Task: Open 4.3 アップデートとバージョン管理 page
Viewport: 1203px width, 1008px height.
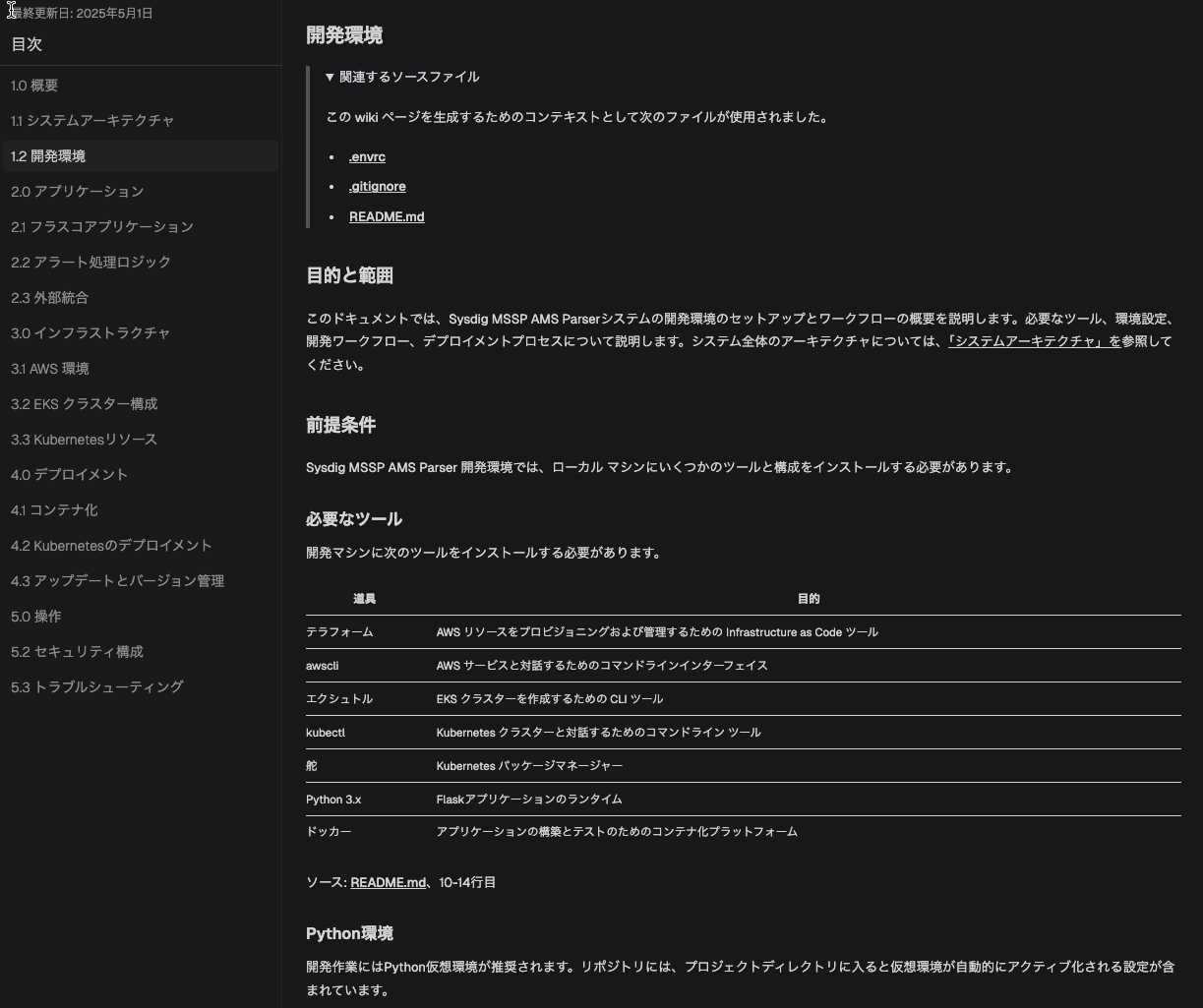Action: tap(140, 581)
